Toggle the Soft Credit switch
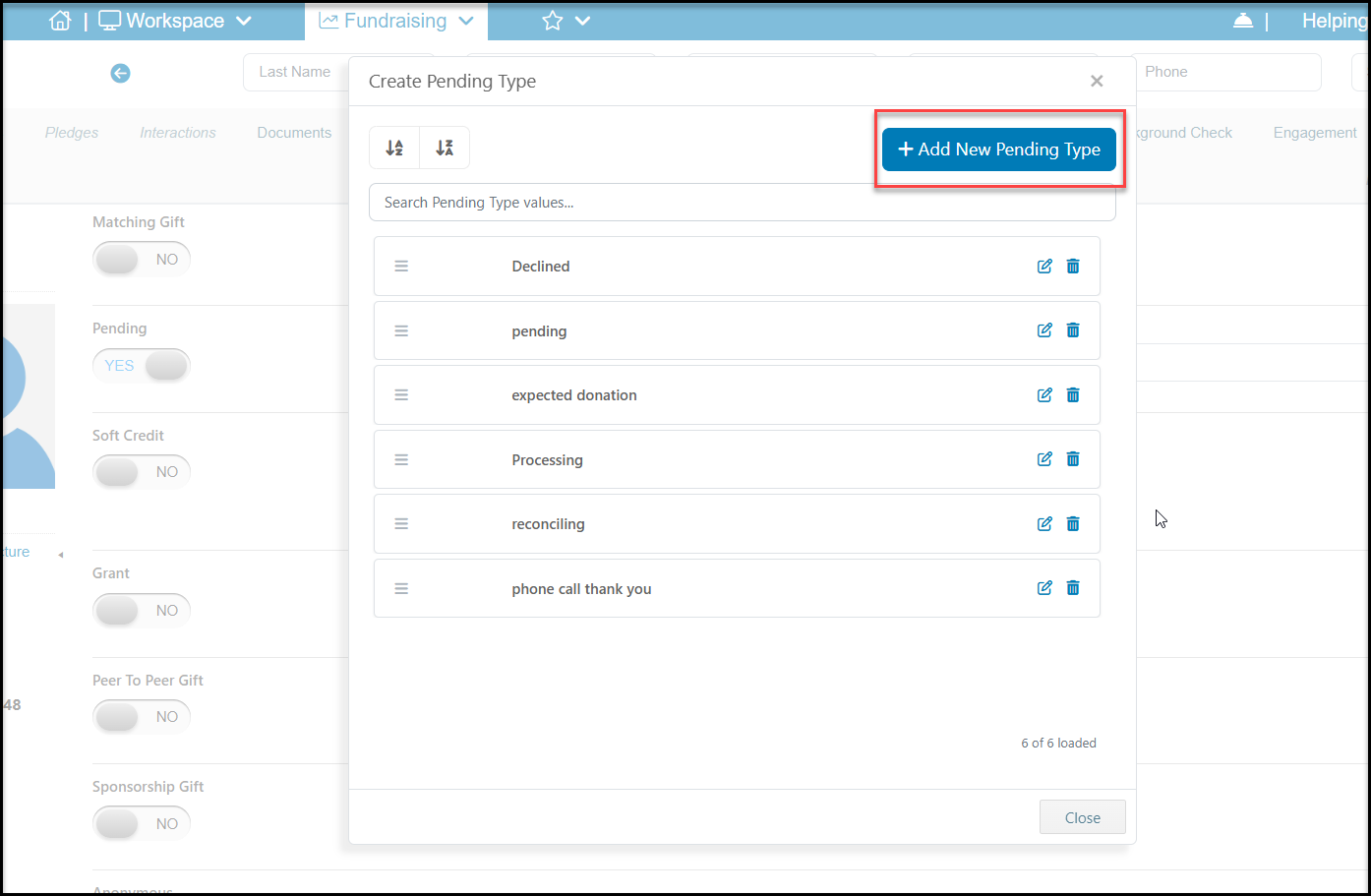This screenshot has width=1371, height=896. (x=142, y=472)
